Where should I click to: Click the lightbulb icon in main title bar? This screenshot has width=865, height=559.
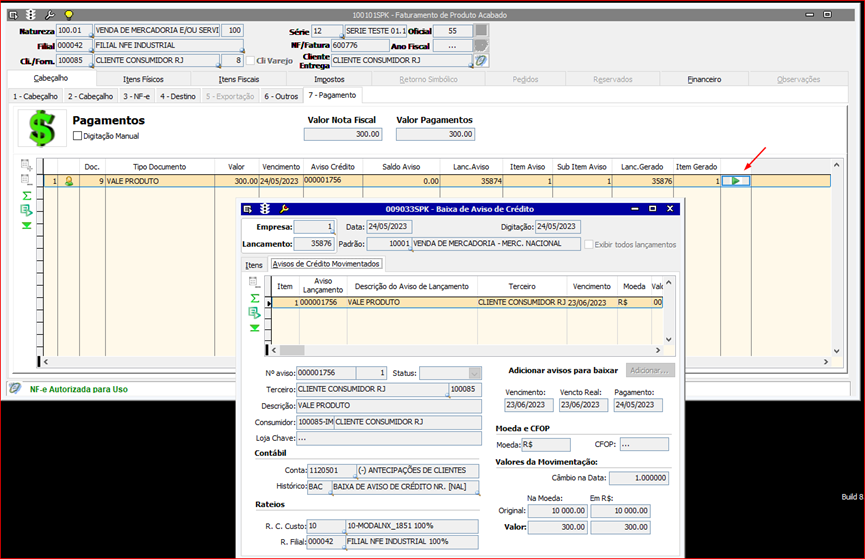tap(68, 16)
